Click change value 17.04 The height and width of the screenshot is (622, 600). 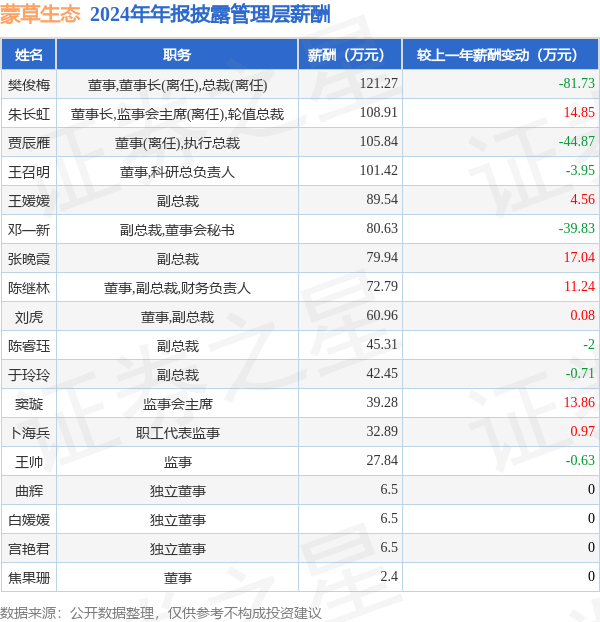tap(579, 257)
